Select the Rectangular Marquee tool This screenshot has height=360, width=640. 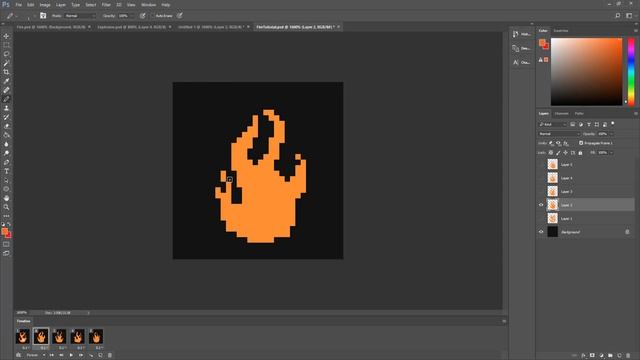[6, 45]
